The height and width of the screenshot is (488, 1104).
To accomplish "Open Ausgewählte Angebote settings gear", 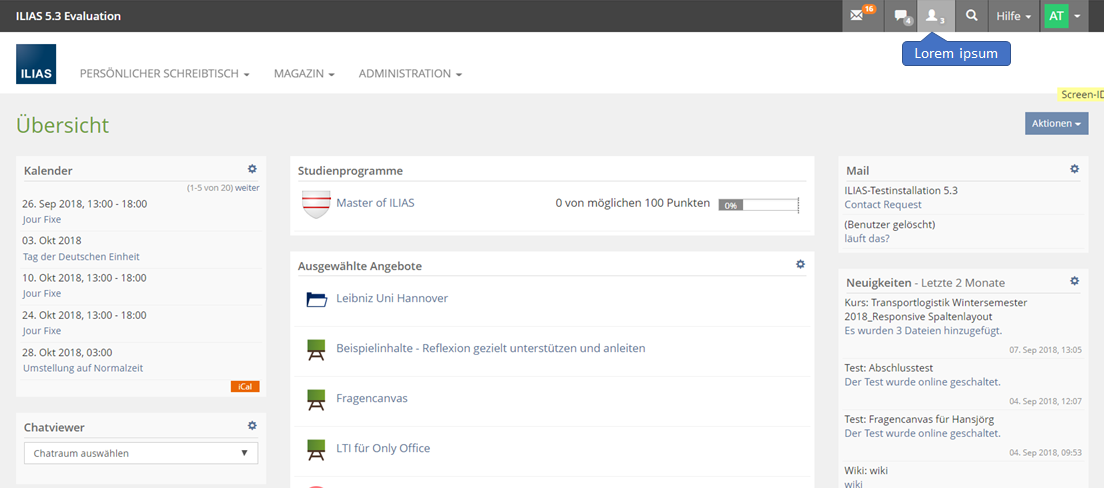I will tap(800, 264).
